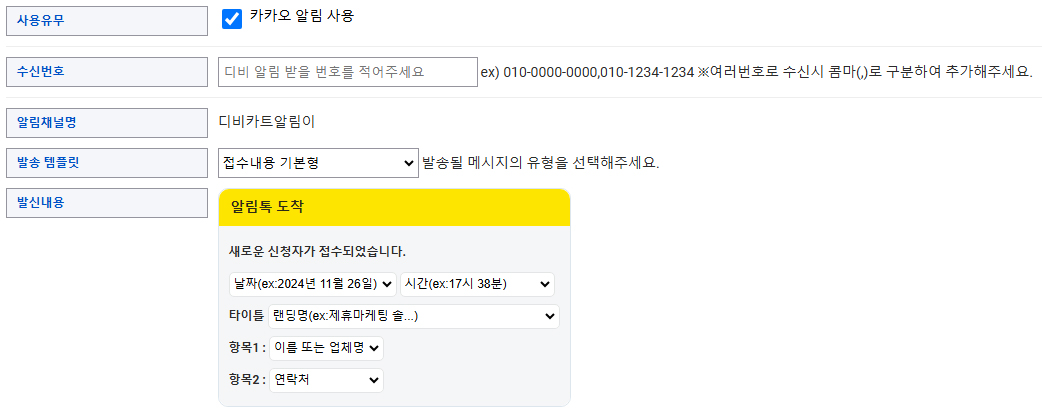Image resolution: width=1042 pixels, height=416 pixels.
Task: Click the 타이틀 field label in the preview
Action: tap(246, 316)
